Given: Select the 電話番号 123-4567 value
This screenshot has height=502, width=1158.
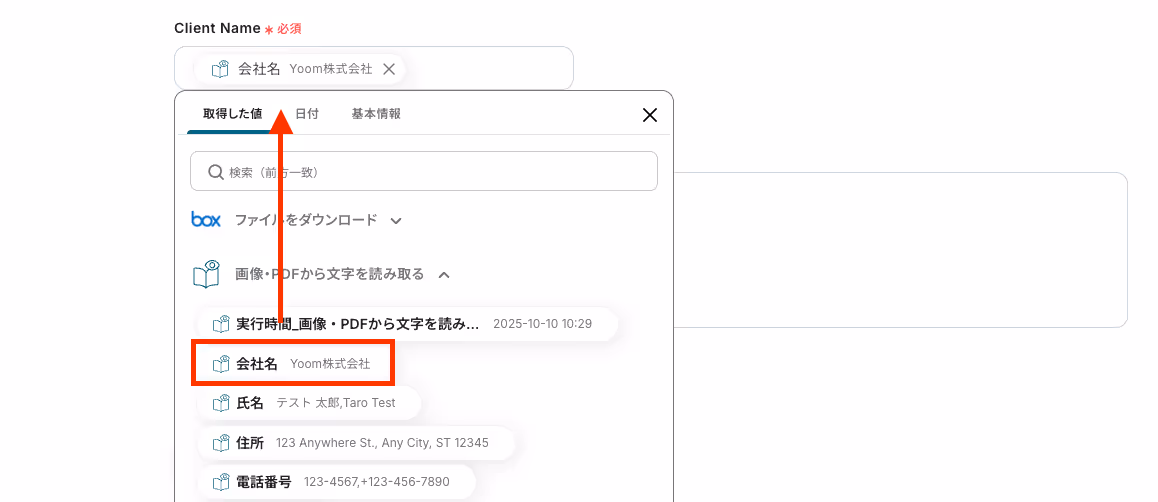Looking at the screenshot, I should coord(336,481).
